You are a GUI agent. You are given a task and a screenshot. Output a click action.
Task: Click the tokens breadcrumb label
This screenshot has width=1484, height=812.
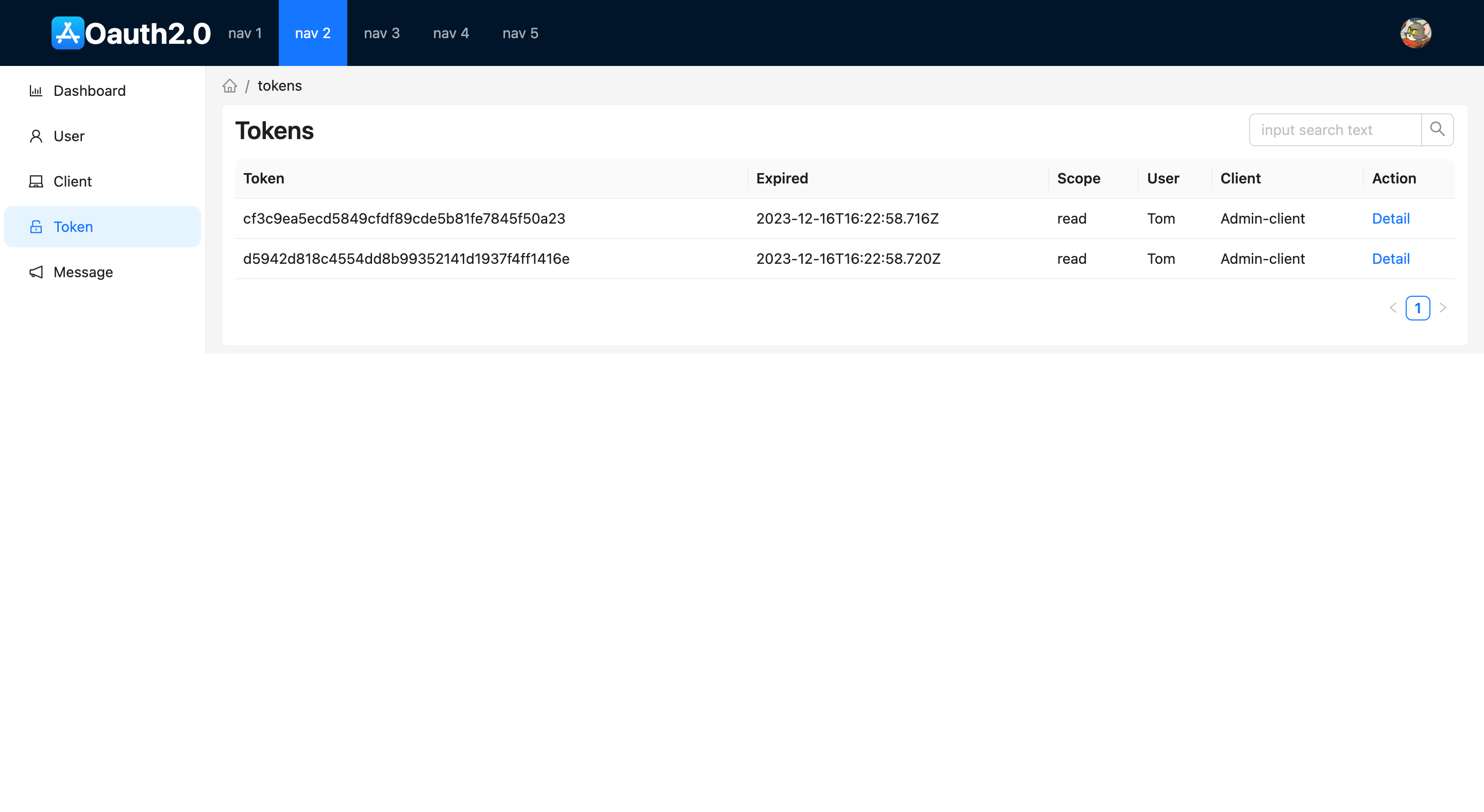tap(278, 85)
